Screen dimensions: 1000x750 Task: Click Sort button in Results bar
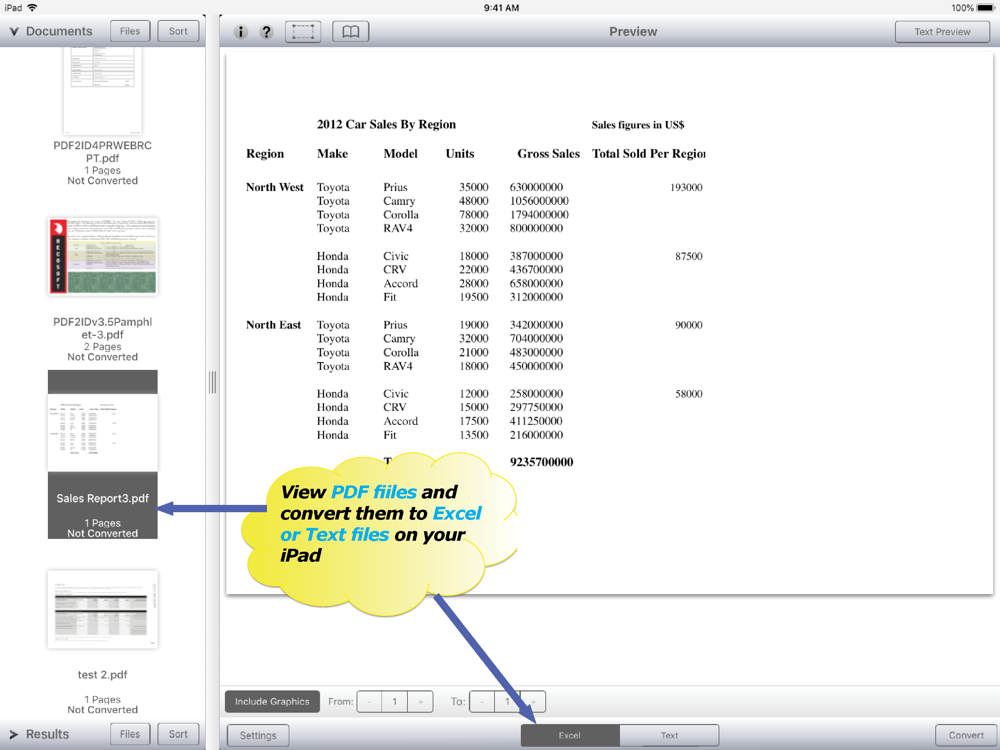coord(179,734)
